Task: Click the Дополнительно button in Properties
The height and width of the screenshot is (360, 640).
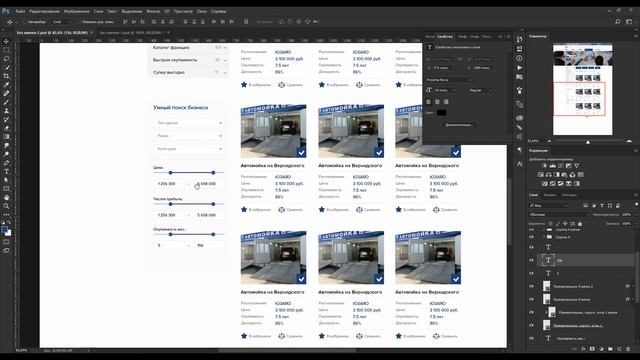Action: coord(459,125)
